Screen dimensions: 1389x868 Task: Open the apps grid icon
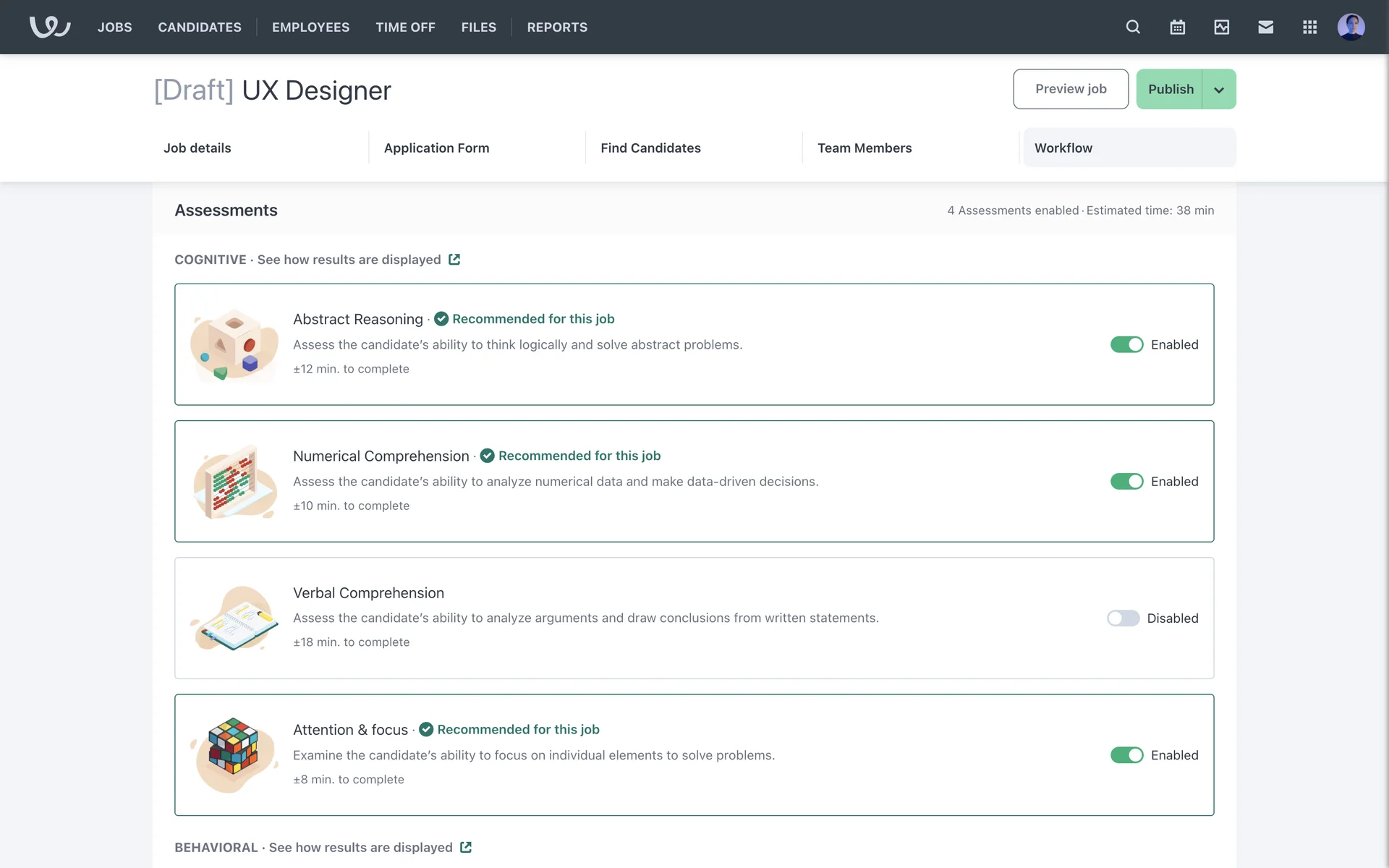[x=1309, y=27]
